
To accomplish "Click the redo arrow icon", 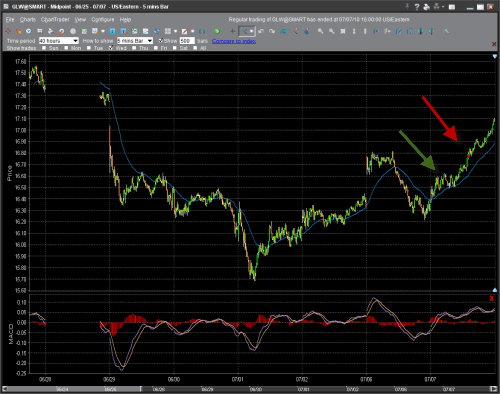I will coord(272,31).
